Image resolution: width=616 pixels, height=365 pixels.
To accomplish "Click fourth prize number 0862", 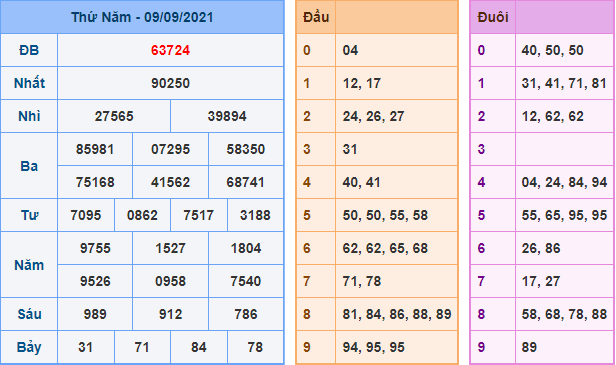I will 142,215.
